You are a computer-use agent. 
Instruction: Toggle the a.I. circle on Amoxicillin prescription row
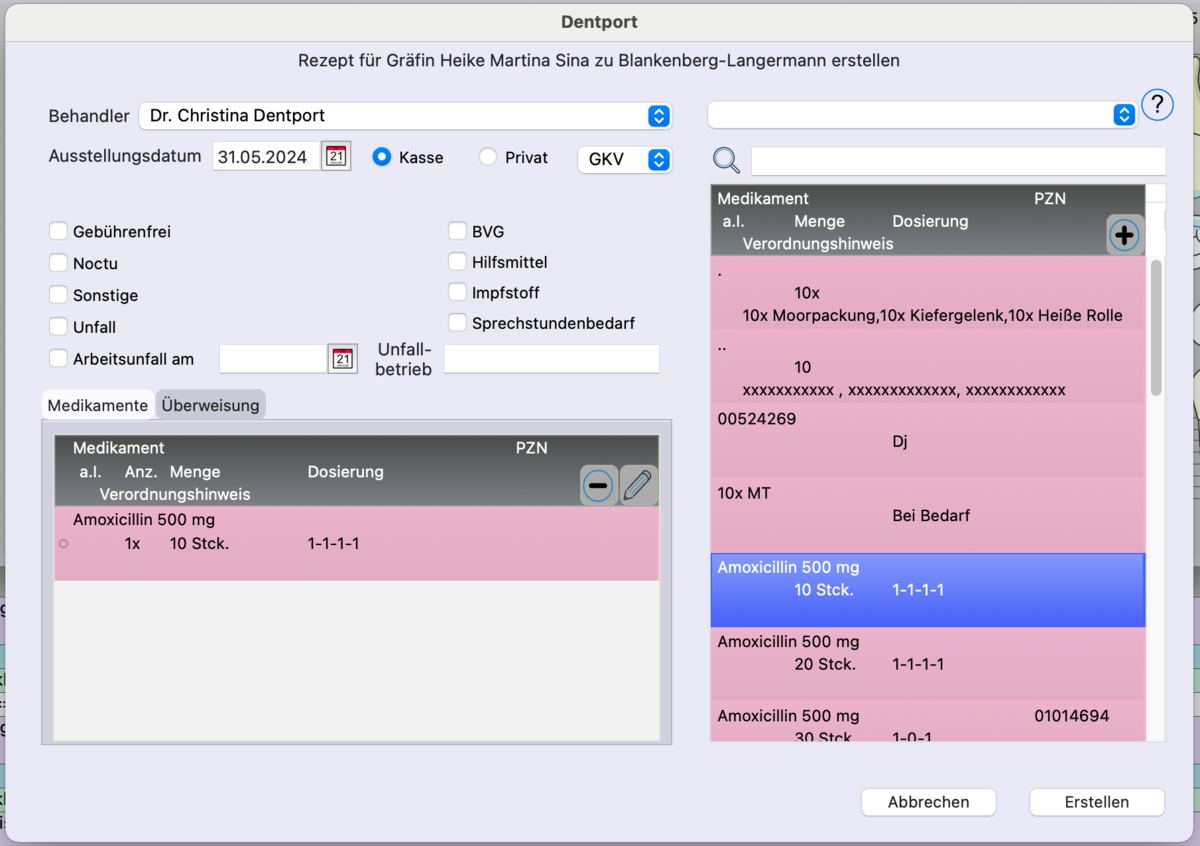click(x=64, y=544)
